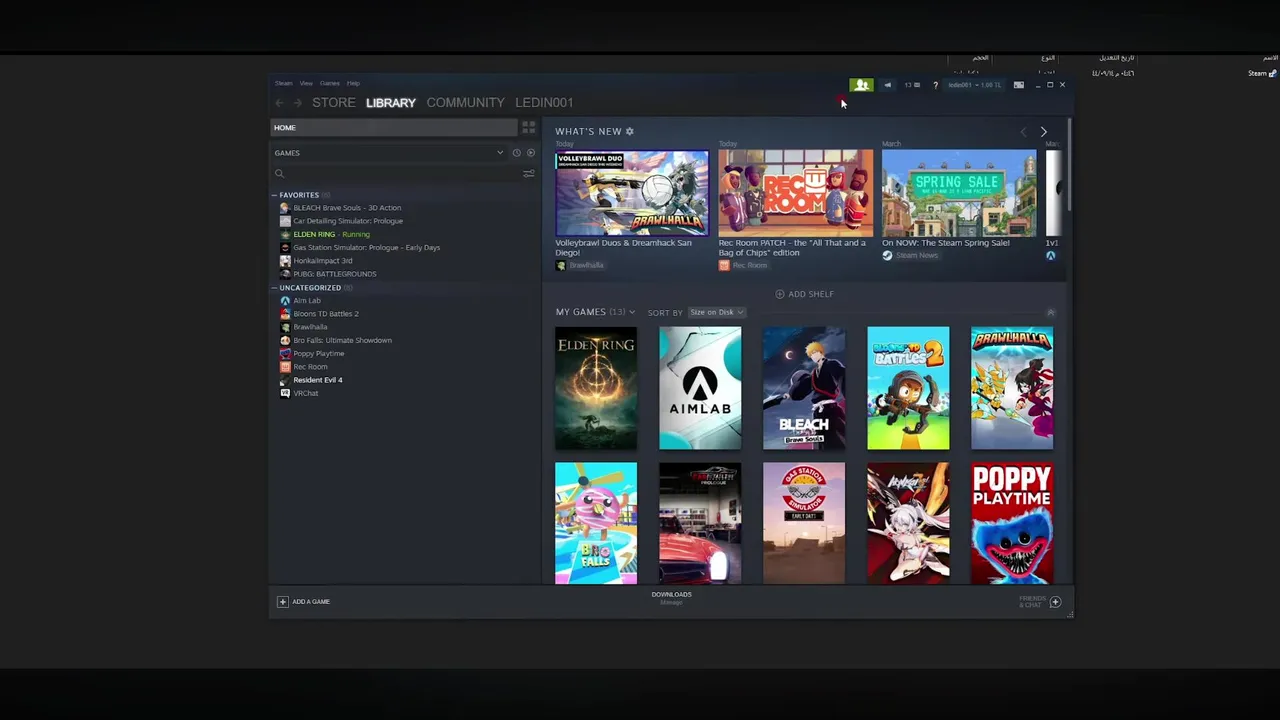This screenshot has width=1280, height=720.
Task: Select PUBG: BATTLEGROUNDS in list
Action: pos(334,274)
